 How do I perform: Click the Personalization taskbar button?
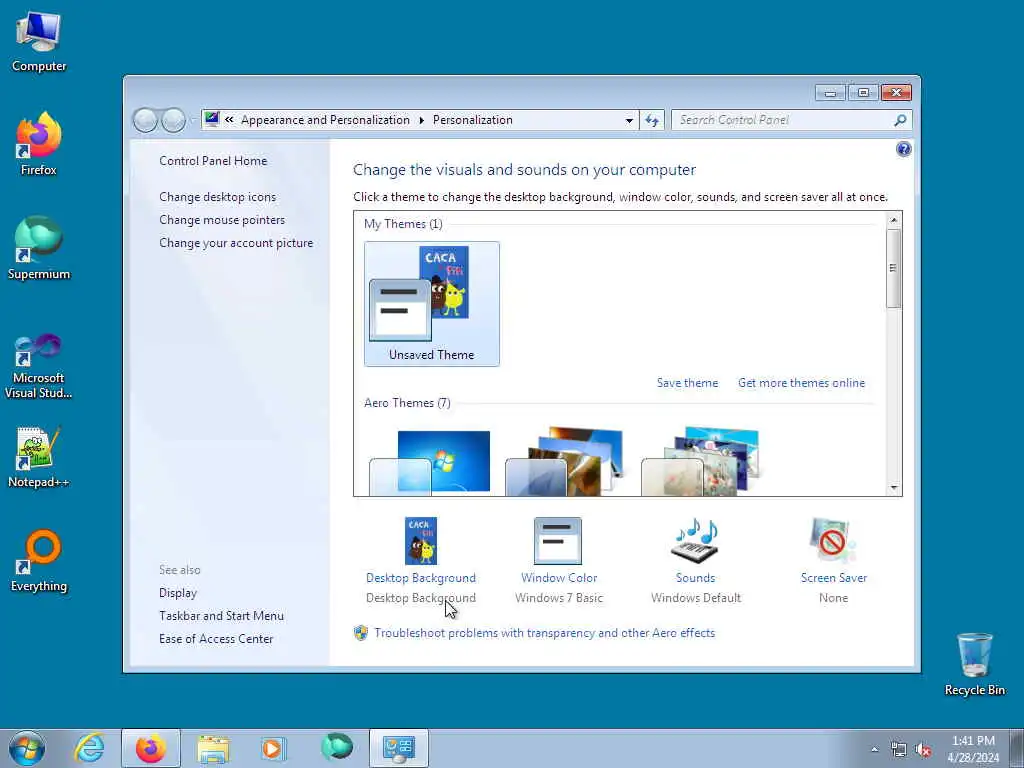[x=398, y=748]
